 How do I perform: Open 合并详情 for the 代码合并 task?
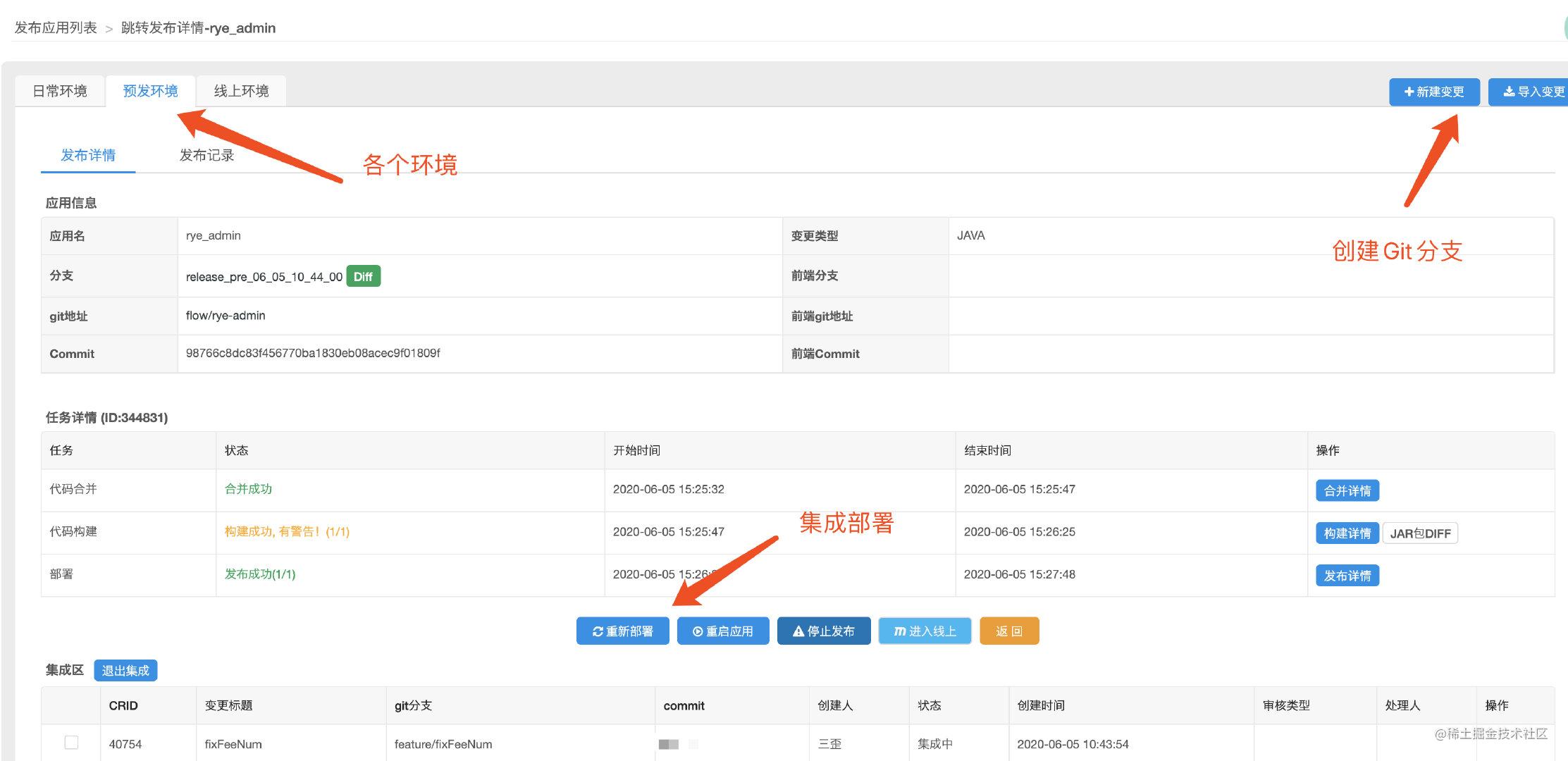[x=1347, y=490]
